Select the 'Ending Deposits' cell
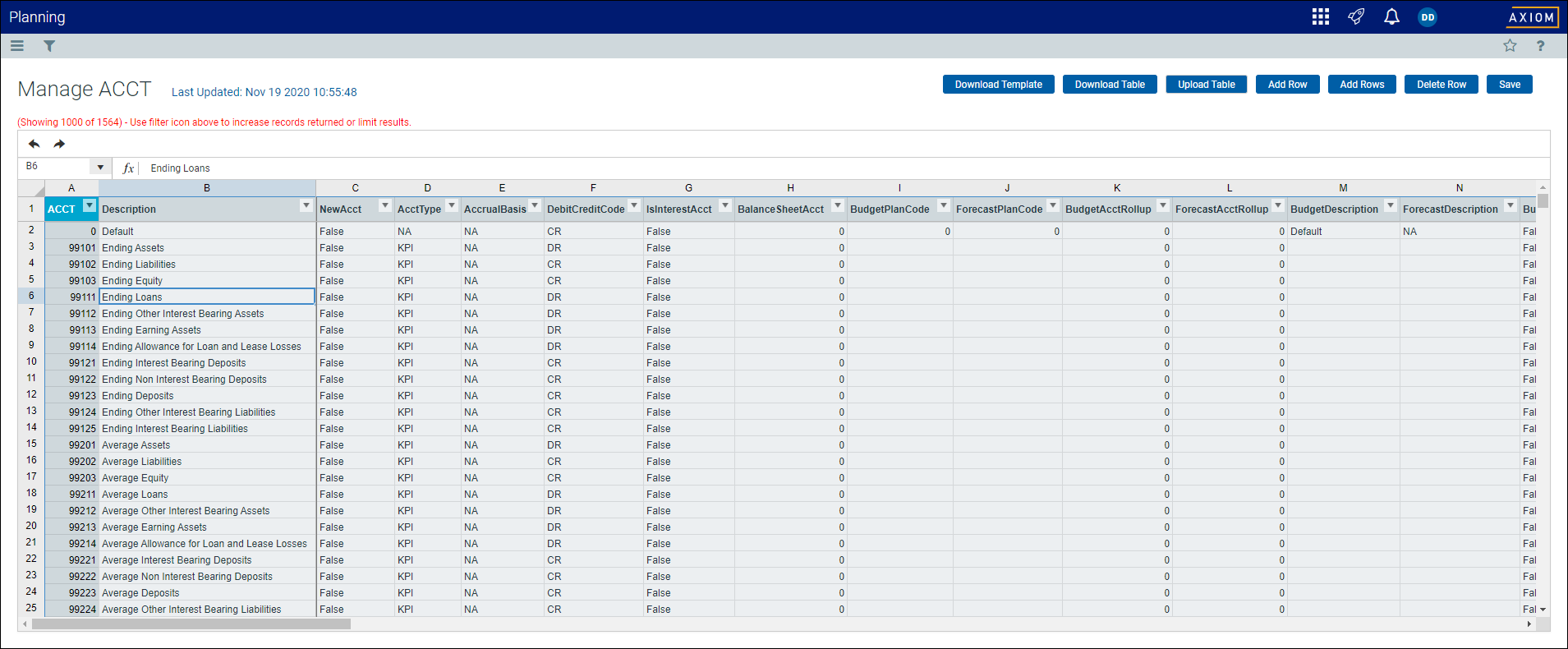The width and height of the screenshot is (1568, 649). [207, 395]
